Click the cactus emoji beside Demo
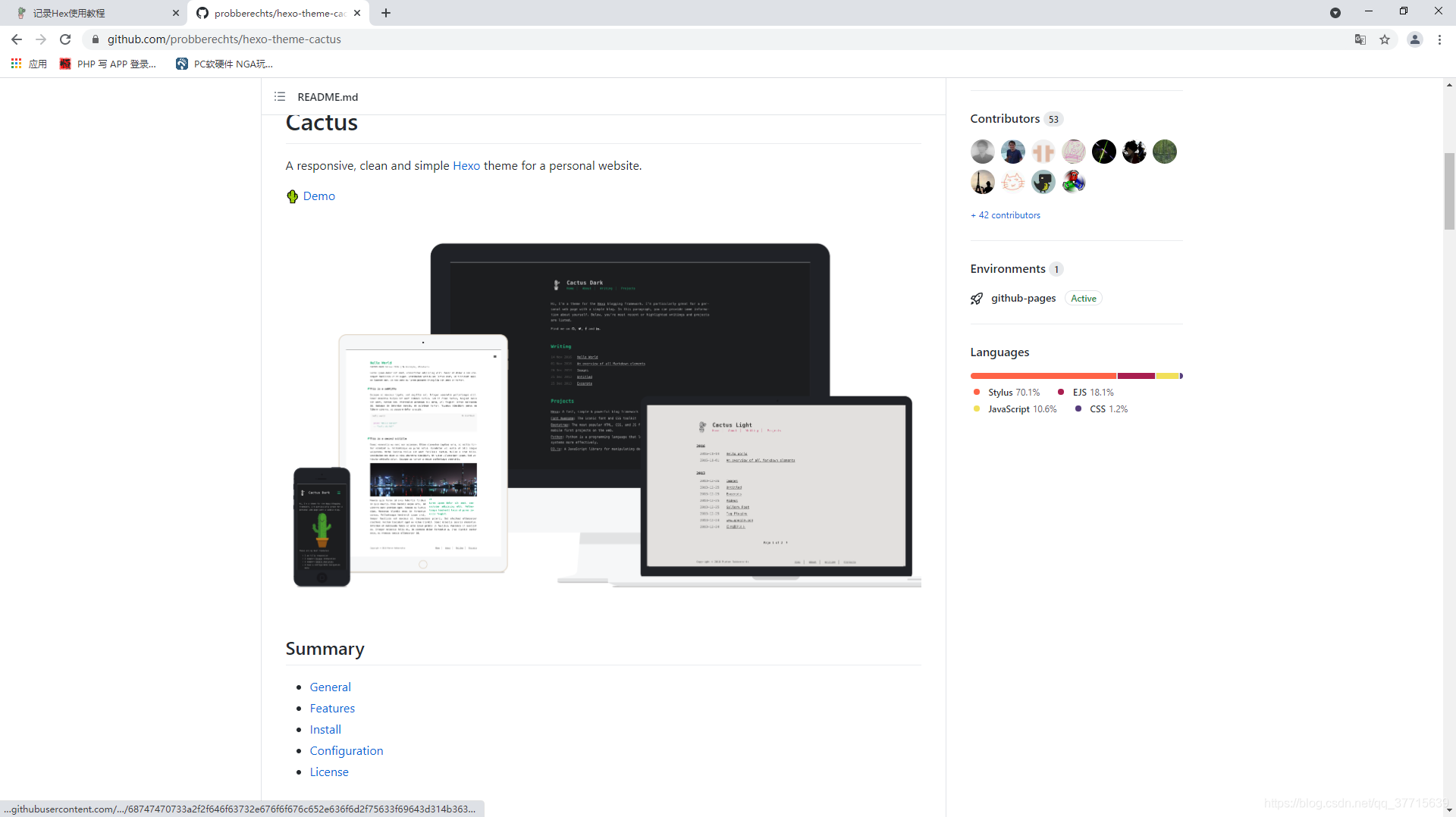The width and height of the screenshot is (1456, 817). click(293, 196)
